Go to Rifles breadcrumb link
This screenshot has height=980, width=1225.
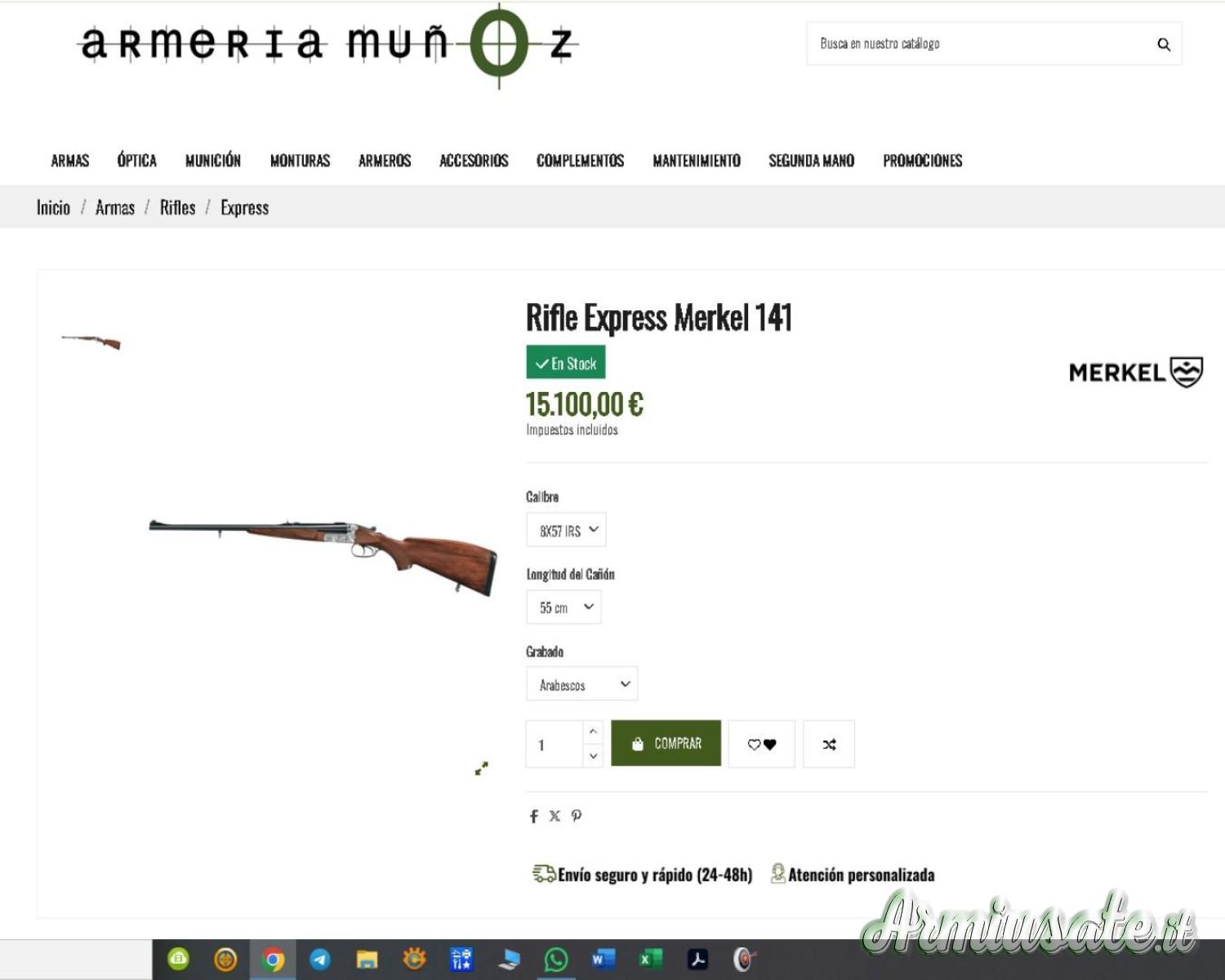coord(177,207)
